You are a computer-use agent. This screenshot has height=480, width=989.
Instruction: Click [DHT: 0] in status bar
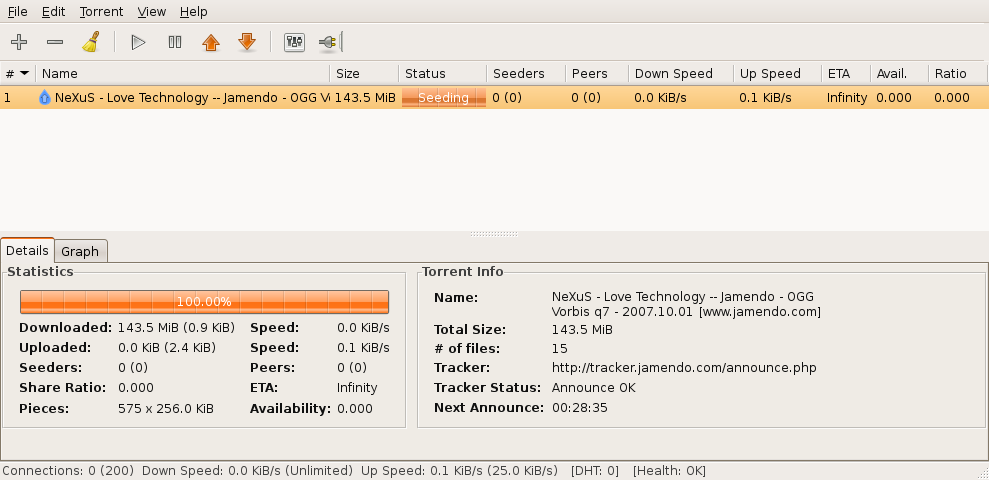595,471
